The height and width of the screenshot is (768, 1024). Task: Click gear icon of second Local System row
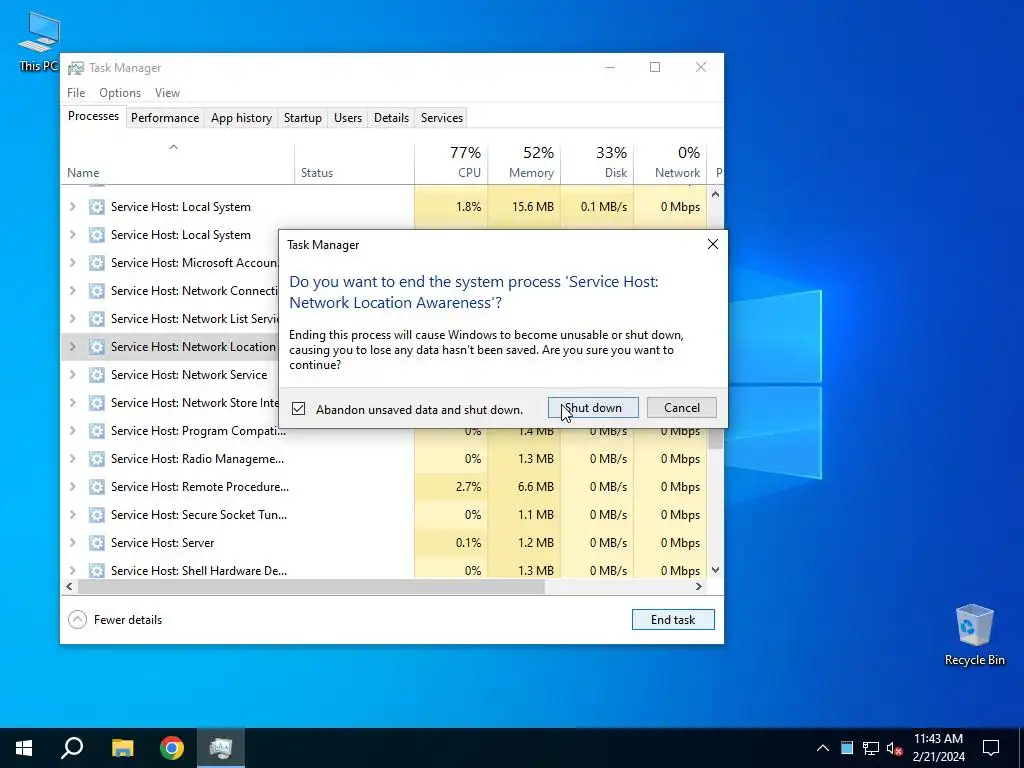[97, 234]
